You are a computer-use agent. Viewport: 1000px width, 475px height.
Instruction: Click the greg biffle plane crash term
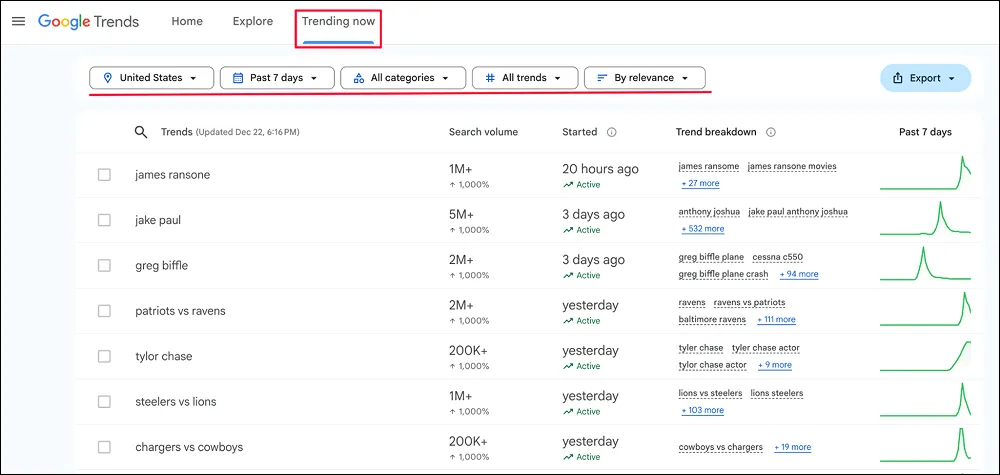724,274
